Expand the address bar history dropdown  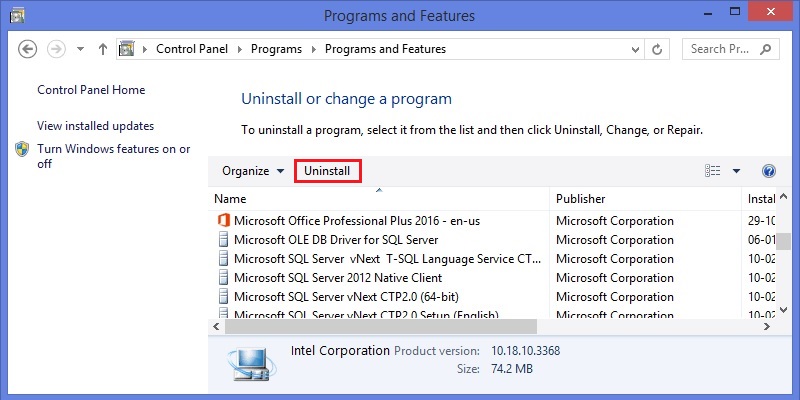click(x=635, y=49)
